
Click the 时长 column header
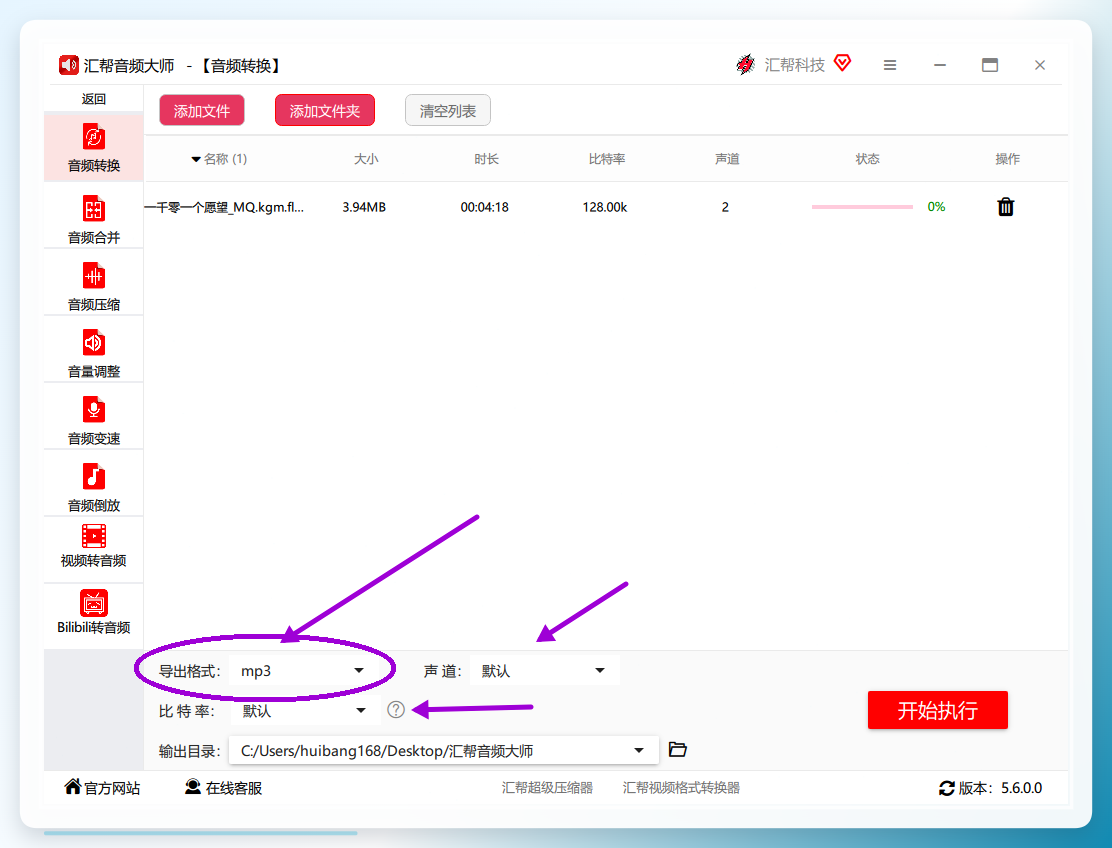point(486,159)
